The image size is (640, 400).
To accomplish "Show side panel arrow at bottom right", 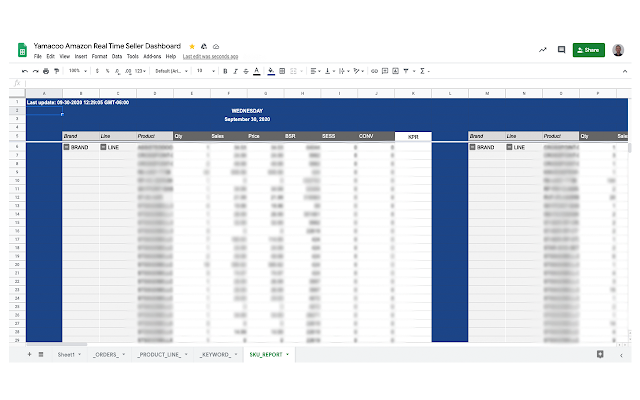I will (621, 356).
